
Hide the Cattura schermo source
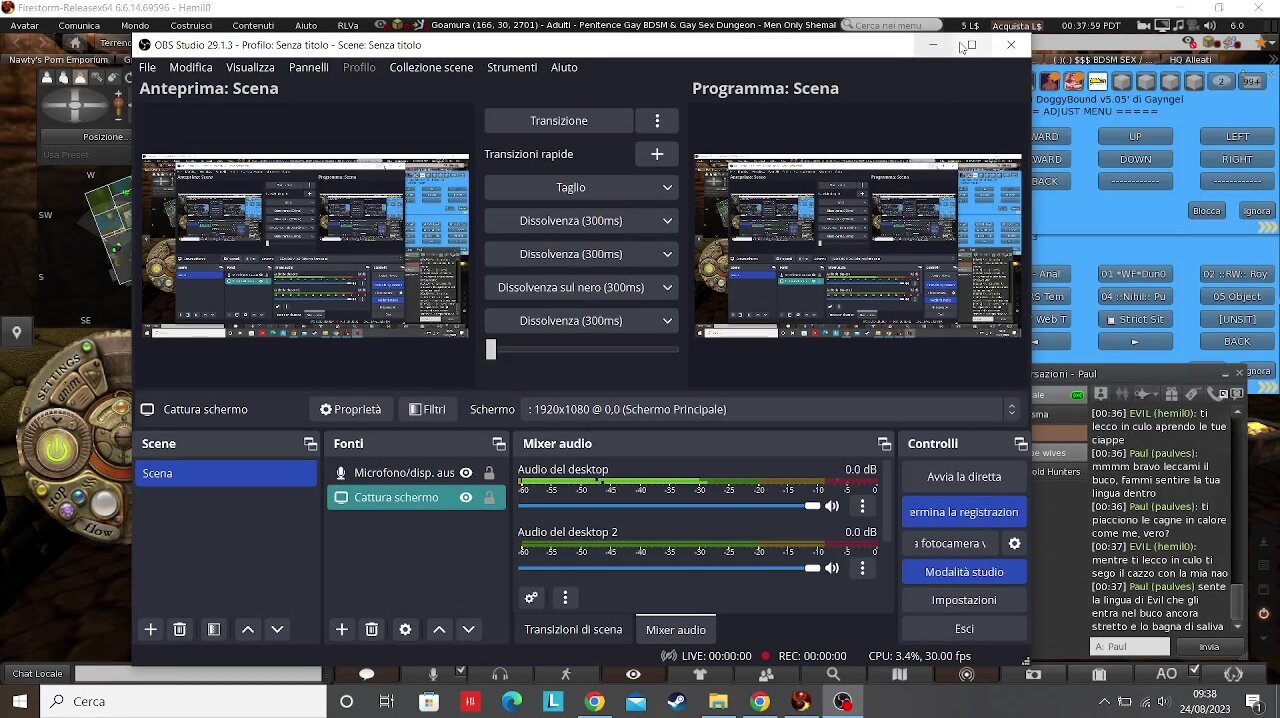(466, 497)
